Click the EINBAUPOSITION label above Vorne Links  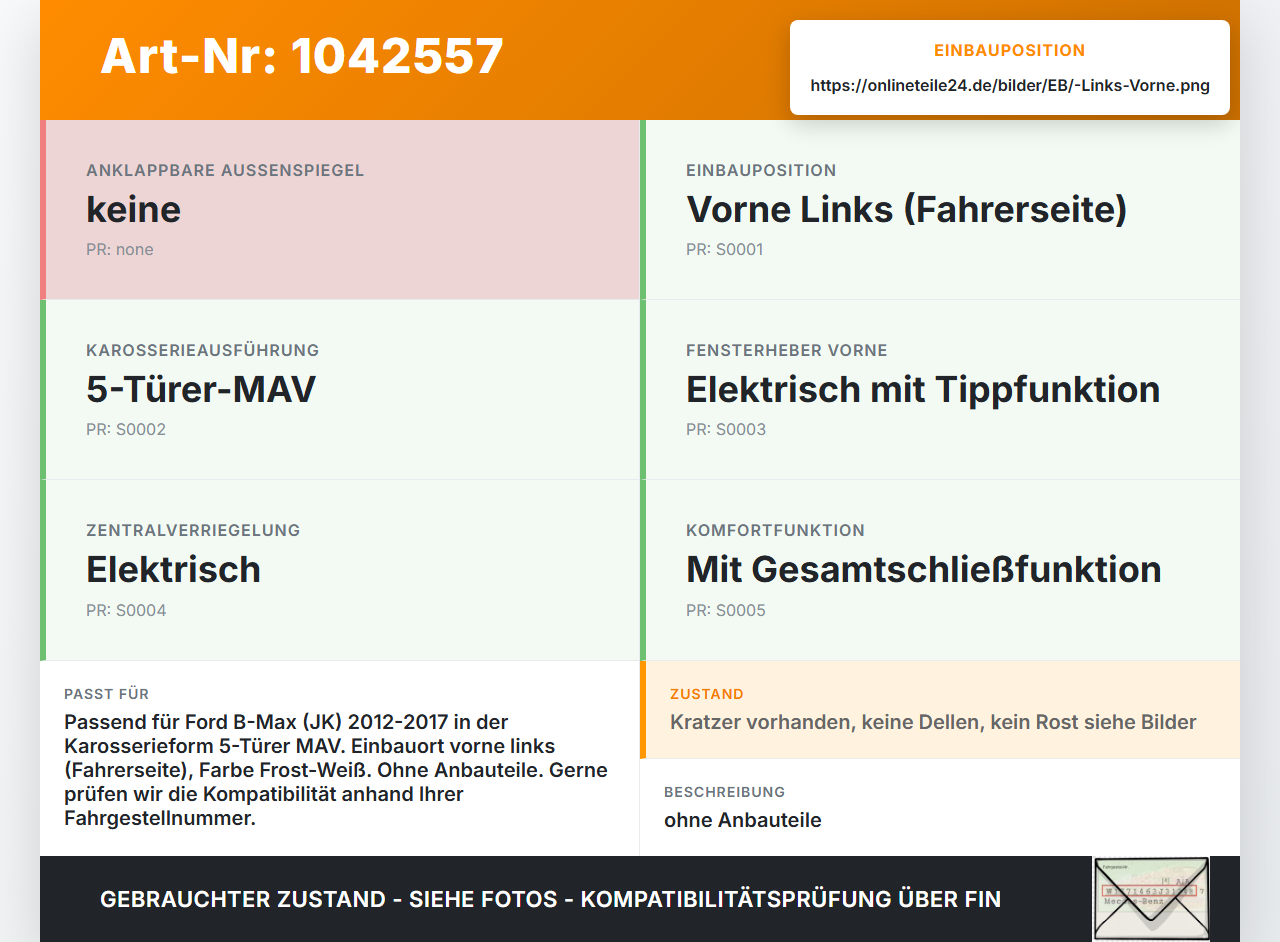pos(761,170)
